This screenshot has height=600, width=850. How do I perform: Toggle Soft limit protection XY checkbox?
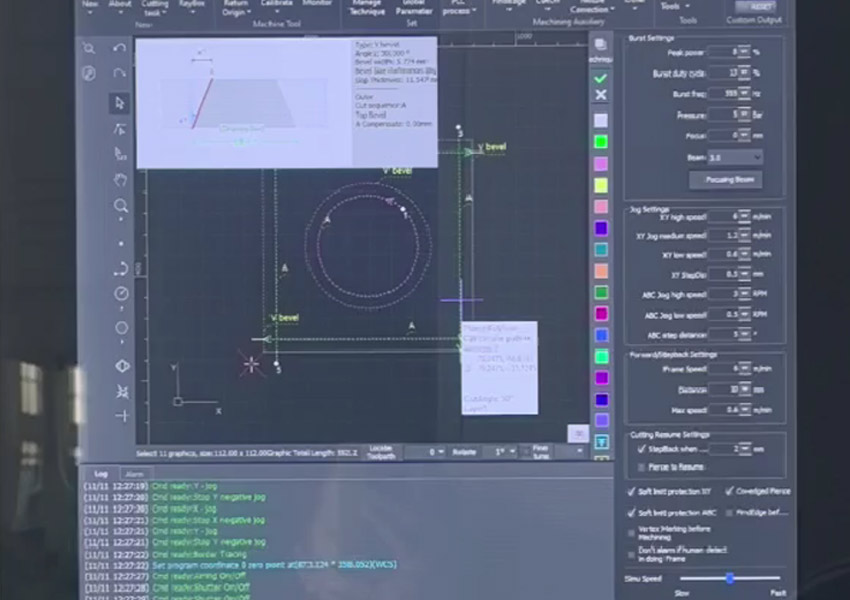630,491
